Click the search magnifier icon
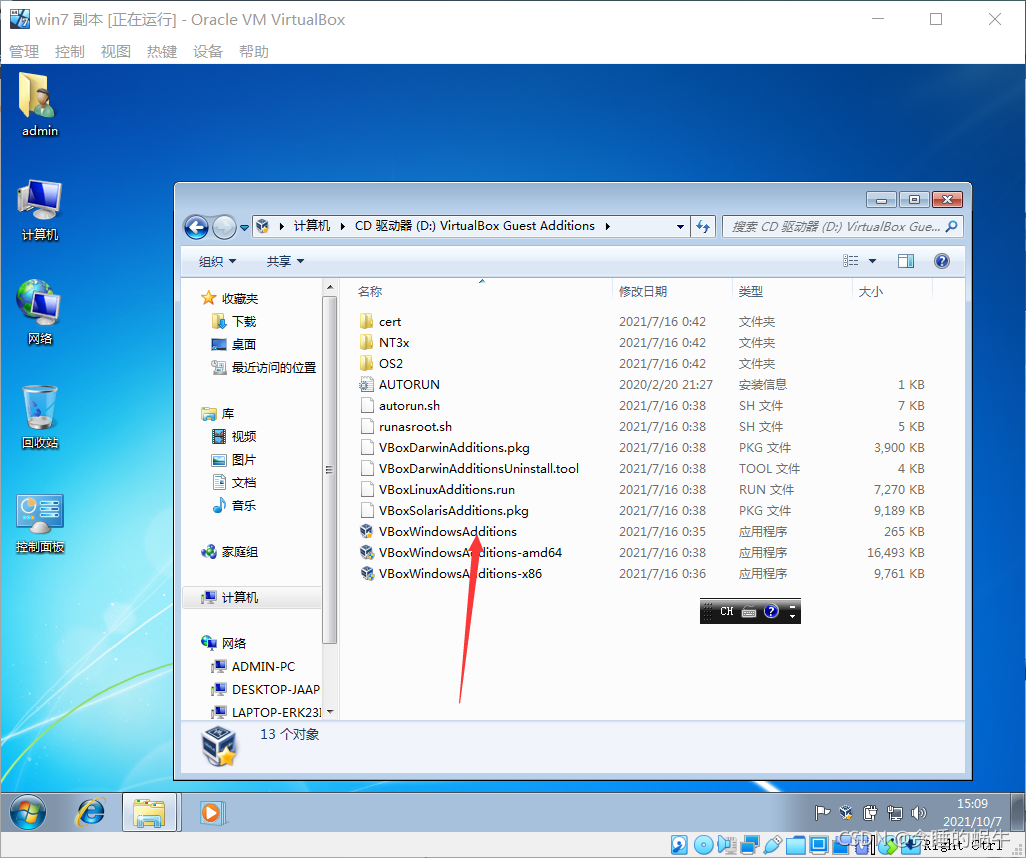This screenshot has height=858, width=1026. [951, 226]
